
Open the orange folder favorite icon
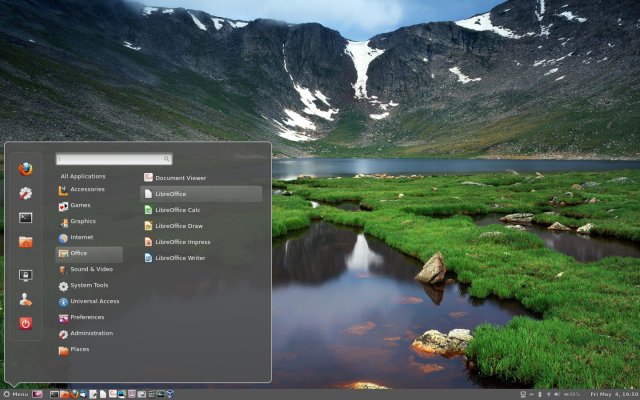pos(26,241)
